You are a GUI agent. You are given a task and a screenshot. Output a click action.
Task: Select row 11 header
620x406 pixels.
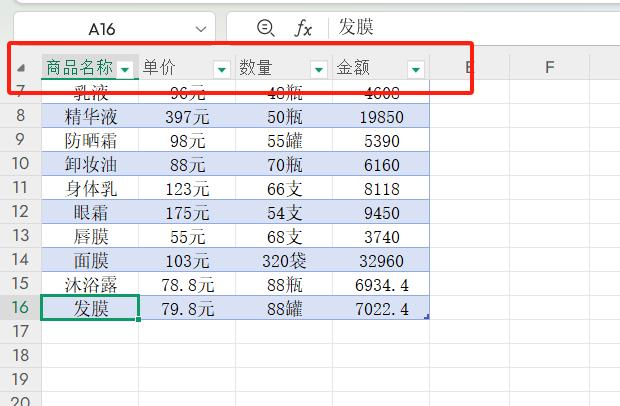tap(21, 187)
